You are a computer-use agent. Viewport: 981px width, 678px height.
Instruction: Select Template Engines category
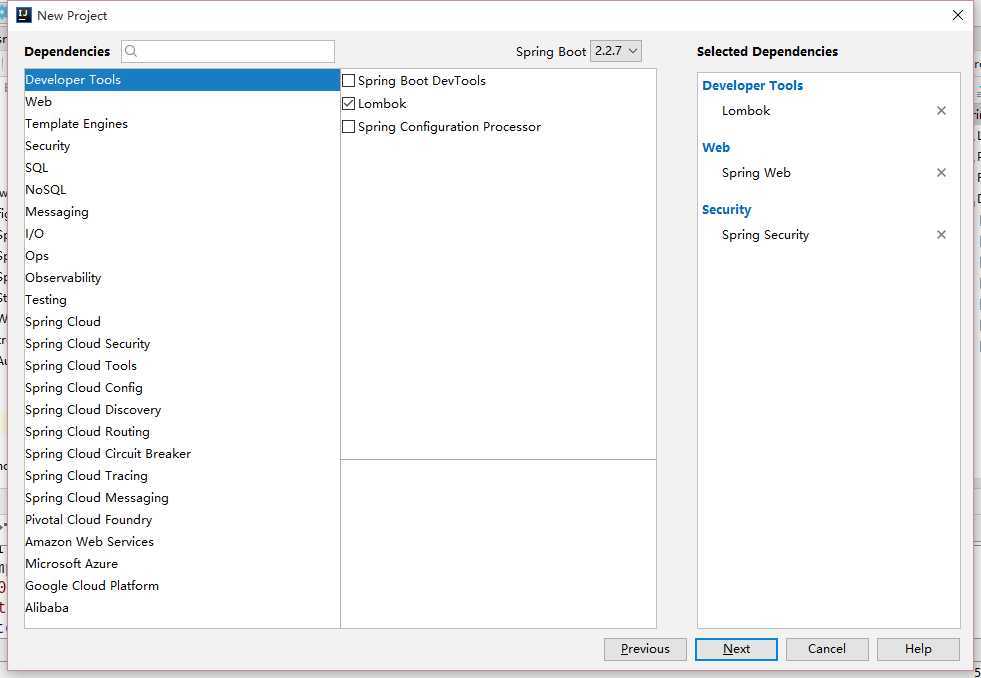(182, 124)
